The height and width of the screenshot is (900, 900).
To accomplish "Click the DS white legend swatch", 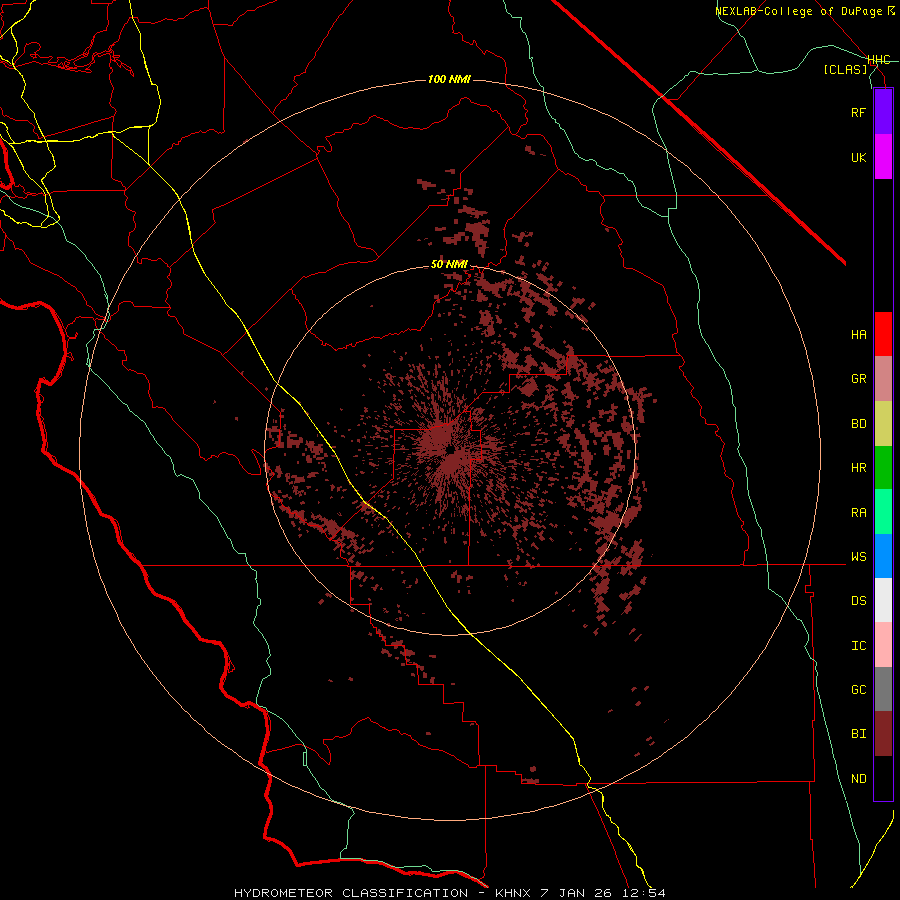I will click(883, 600).
